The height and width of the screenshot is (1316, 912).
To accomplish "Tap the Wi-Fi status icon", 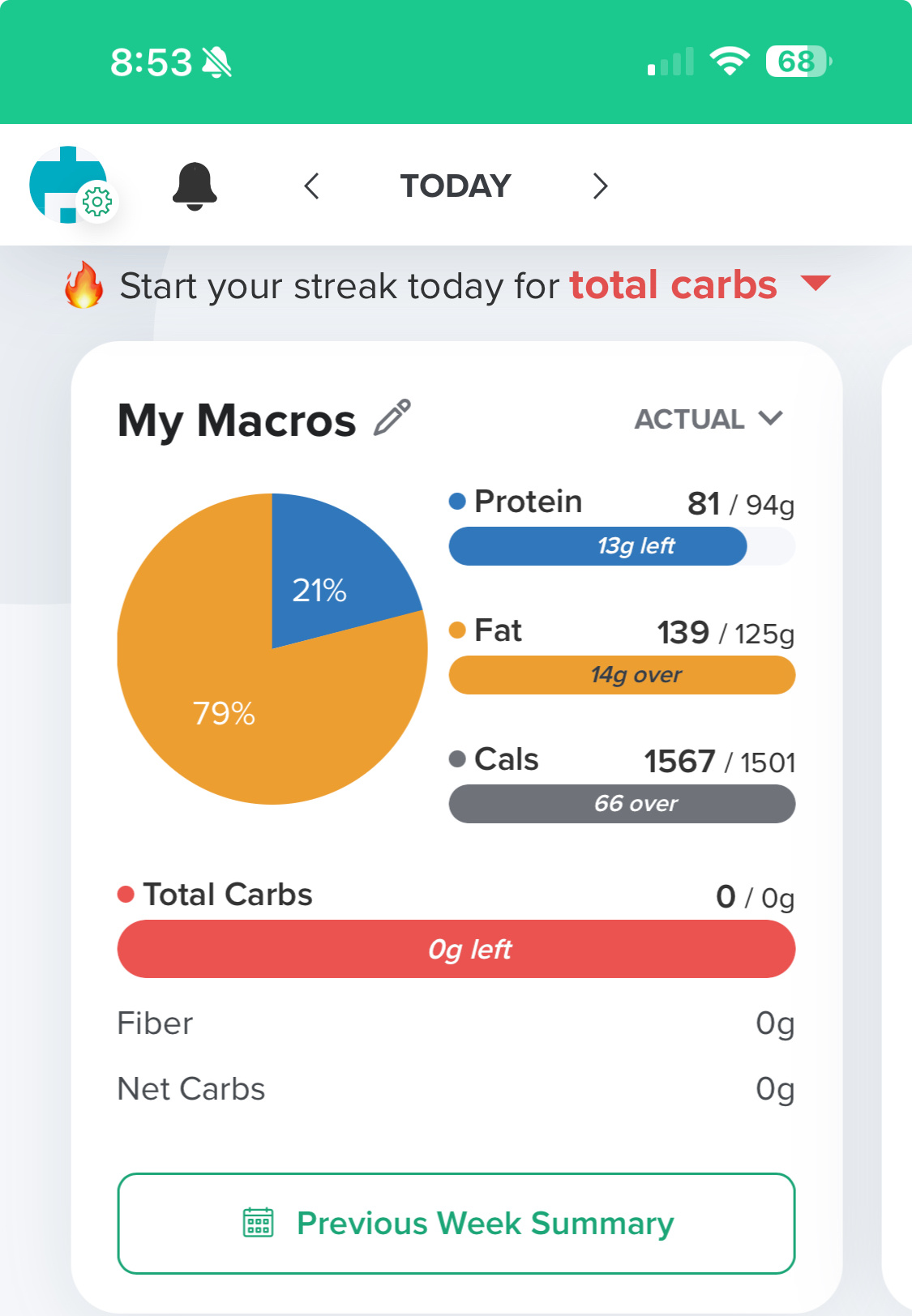I will [x=730, y=62].
